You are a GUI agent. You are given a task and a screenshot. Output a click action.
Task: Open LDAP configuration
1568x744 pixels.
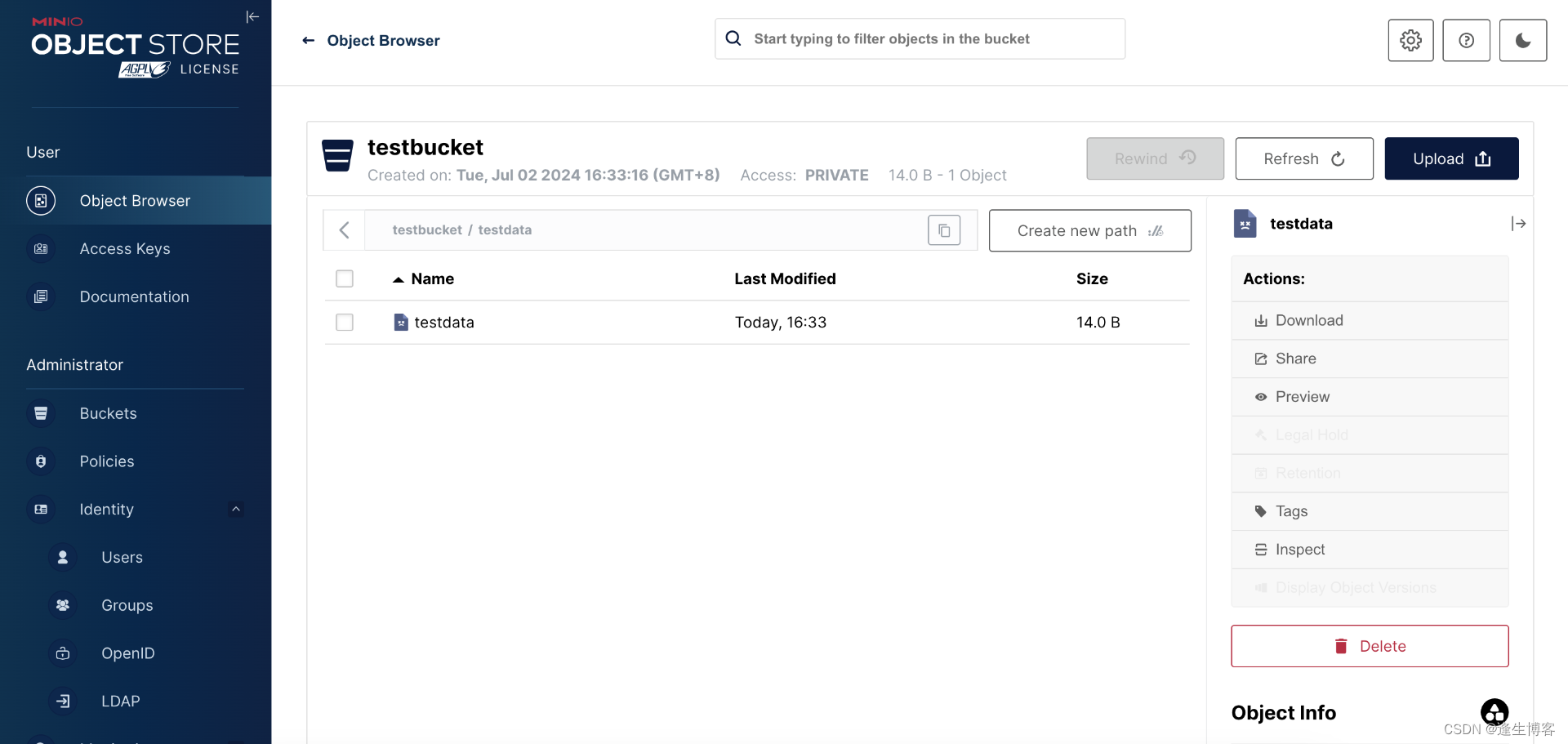[136, 701]
